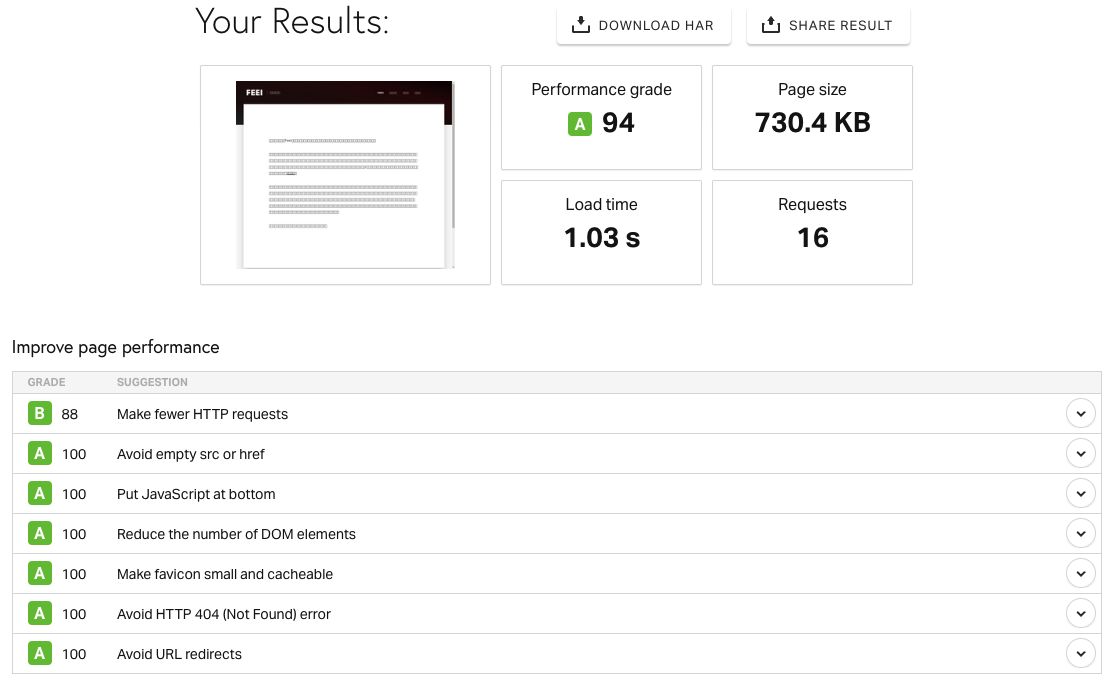Click the A badge beside Put JavaScript at bottom

(x=40, y=494)
